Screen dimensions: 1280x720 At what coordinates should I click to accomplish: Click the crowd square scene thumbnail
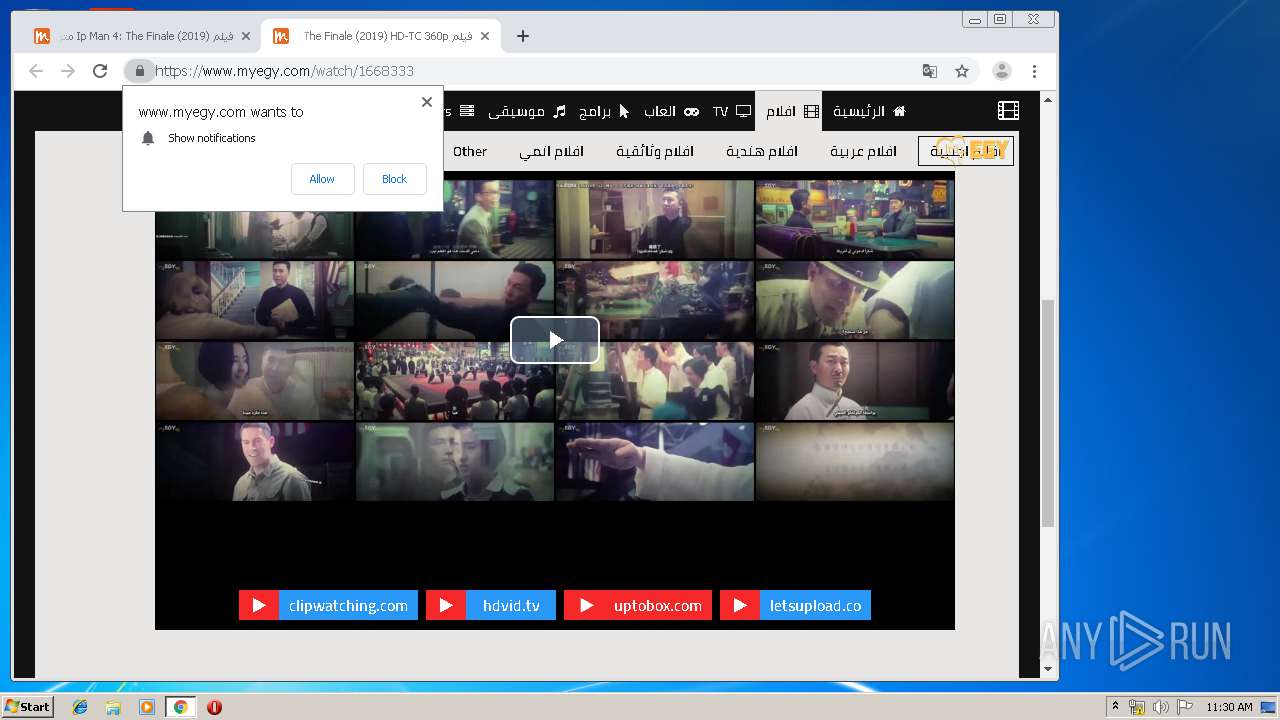point(455,381)
